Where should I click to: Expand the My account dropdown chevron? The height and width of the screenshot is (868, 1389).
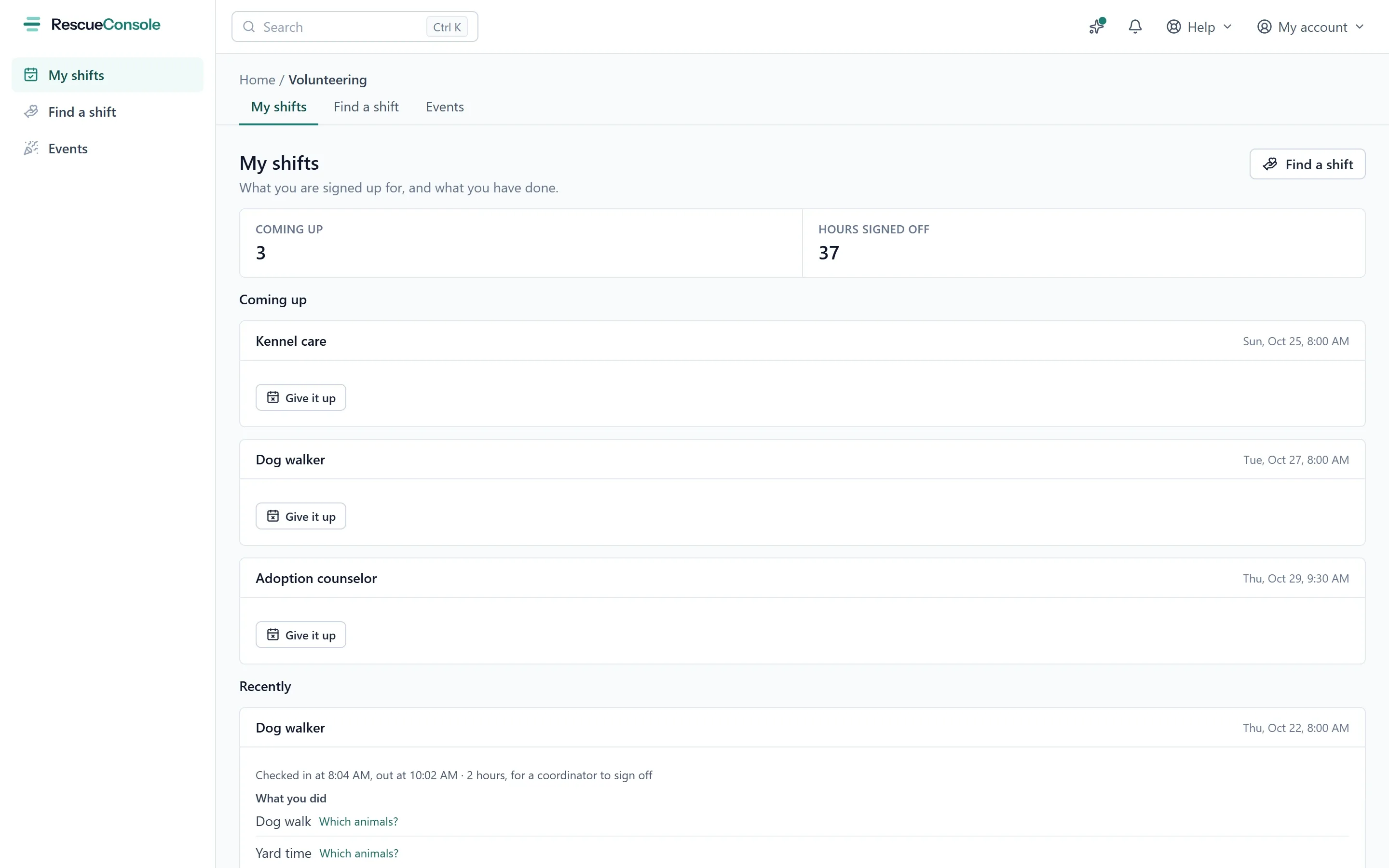1359,27
